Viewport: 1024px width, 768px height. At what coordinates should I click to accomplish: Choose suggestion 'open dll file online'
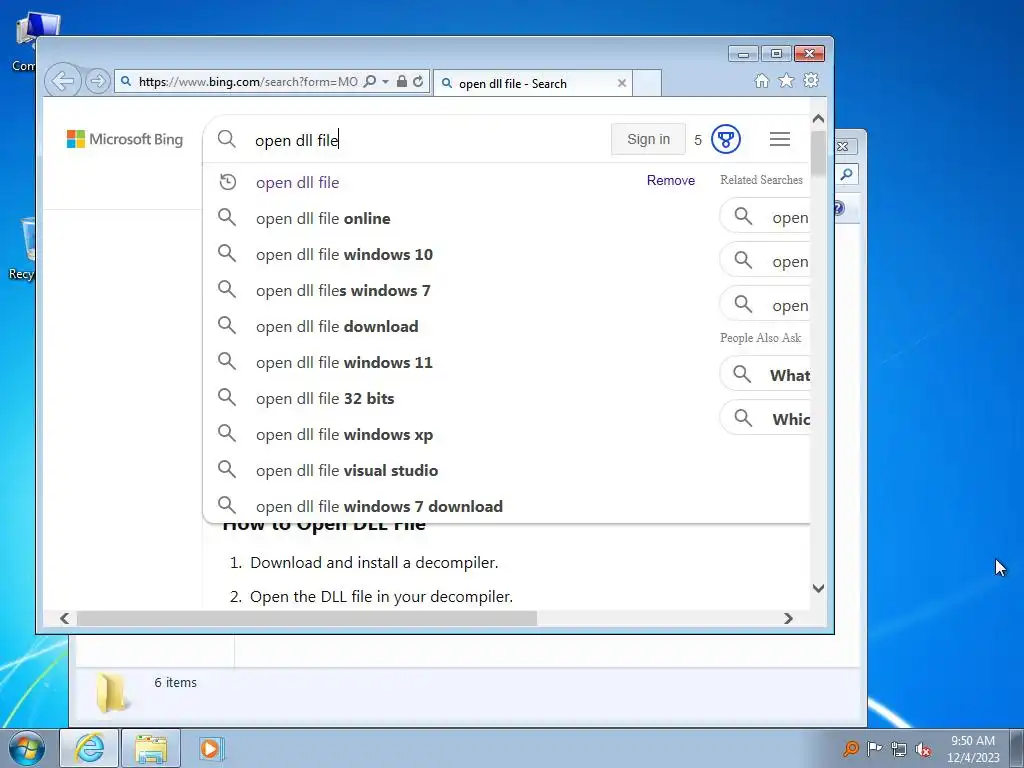click(x=323, y=219)
